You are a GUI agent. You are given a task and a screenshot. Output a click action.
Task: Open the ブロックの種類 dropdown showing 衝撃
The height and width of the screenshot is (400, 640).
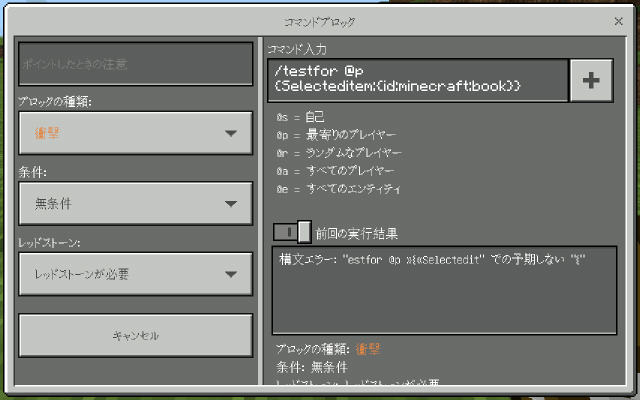pyautogui.click(x=136, y=133)
